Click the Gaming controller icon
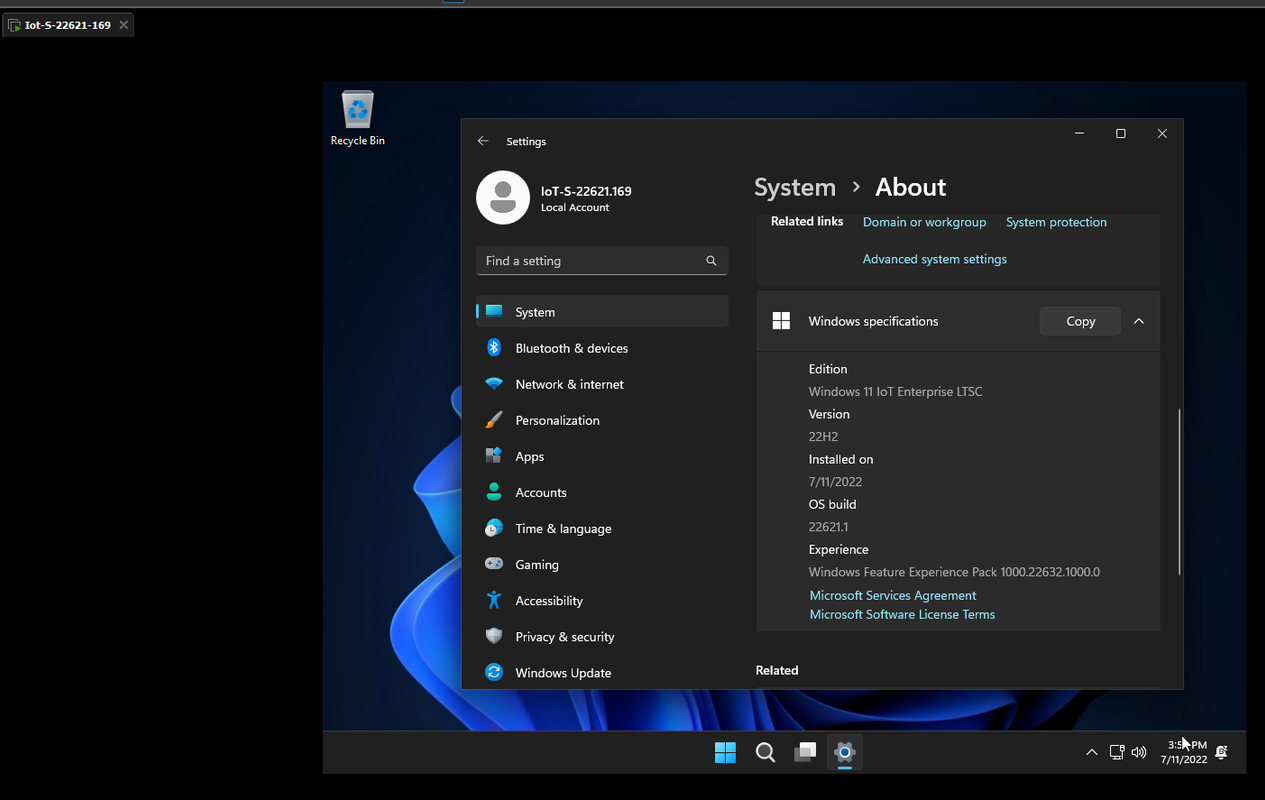The width and height of the screenshot is (1265, 800). (x=494, y=564)
